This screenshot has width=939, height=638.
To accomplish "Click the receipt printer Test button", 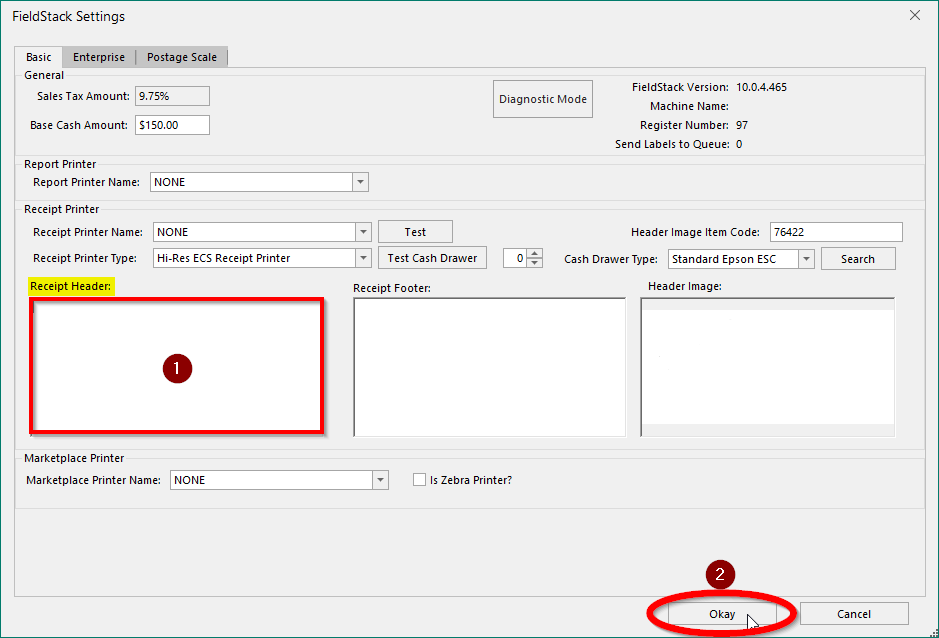I will [x=415, y=232].
